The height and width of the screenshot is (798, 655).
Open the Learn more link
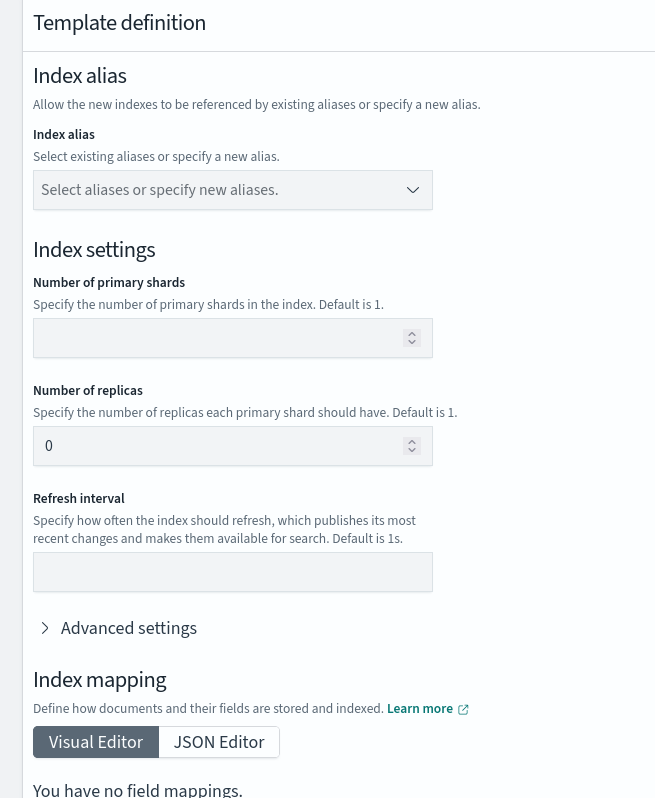pyautogui.click(x=420, y=708)
